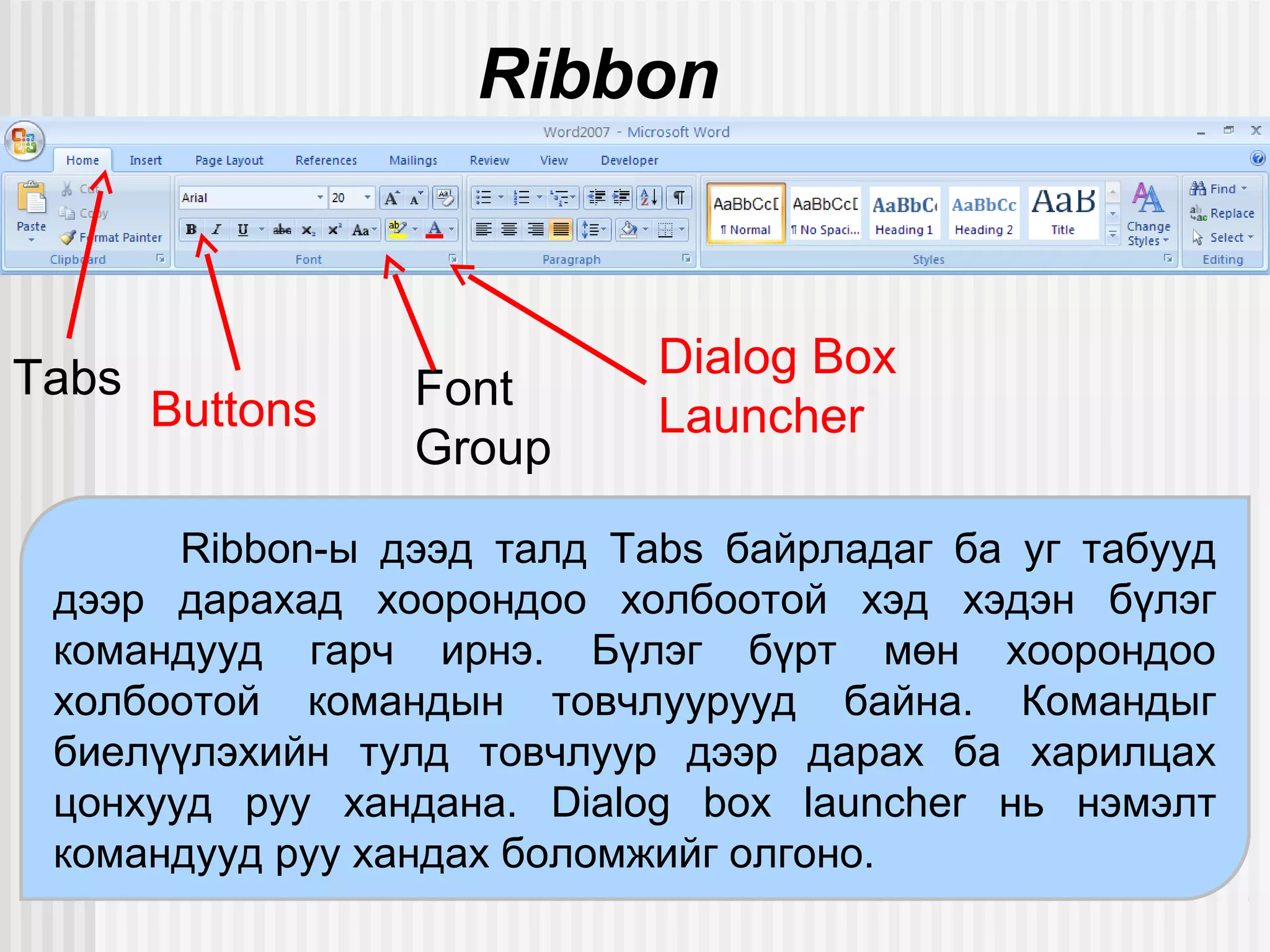Apply the Normal style
This screenshot has height=952, width=1270.
(746, 213)
